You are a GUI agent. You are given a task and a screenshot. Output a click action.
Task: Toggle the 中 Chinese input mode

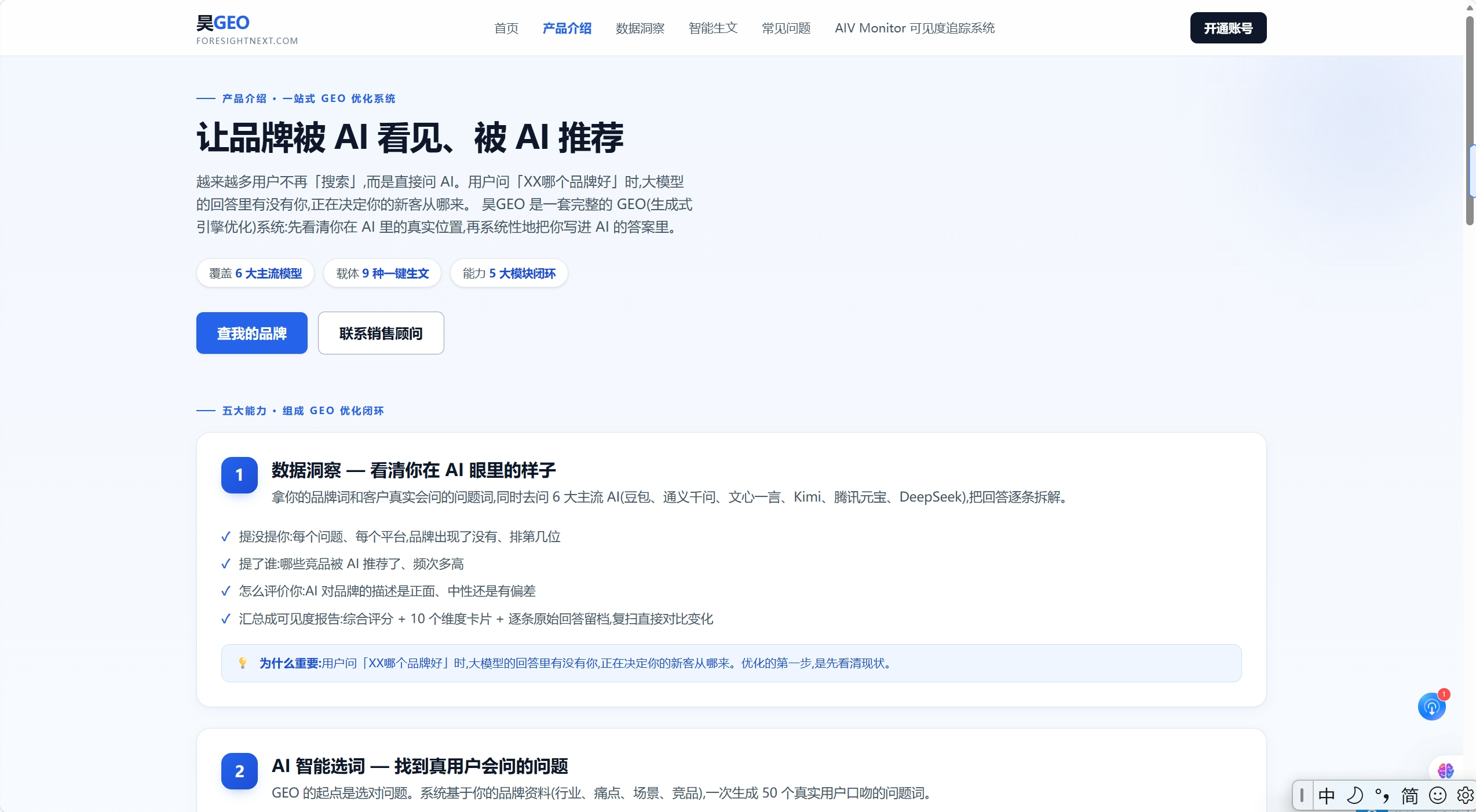pos(1327,795)
